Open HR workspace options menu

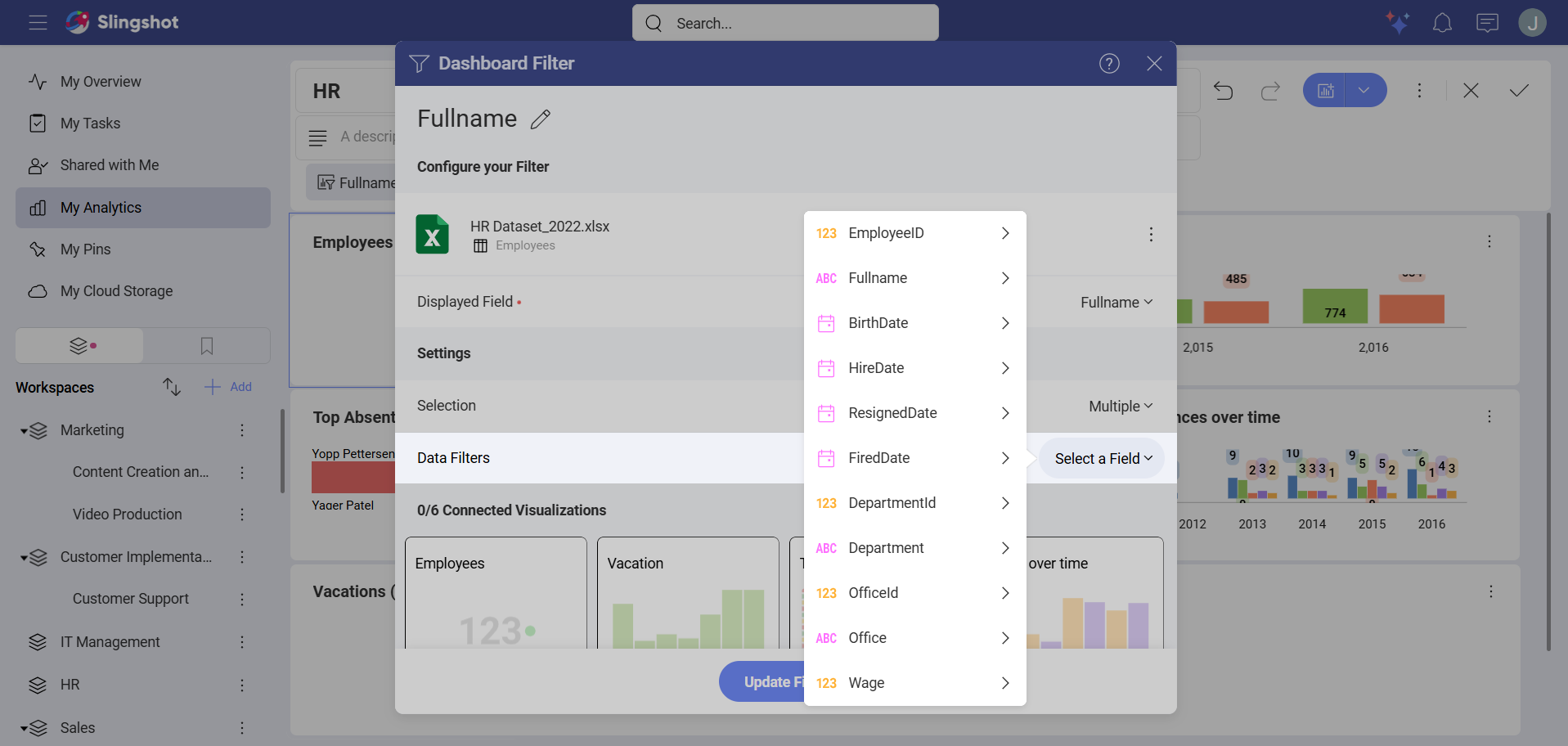[242, 685]
